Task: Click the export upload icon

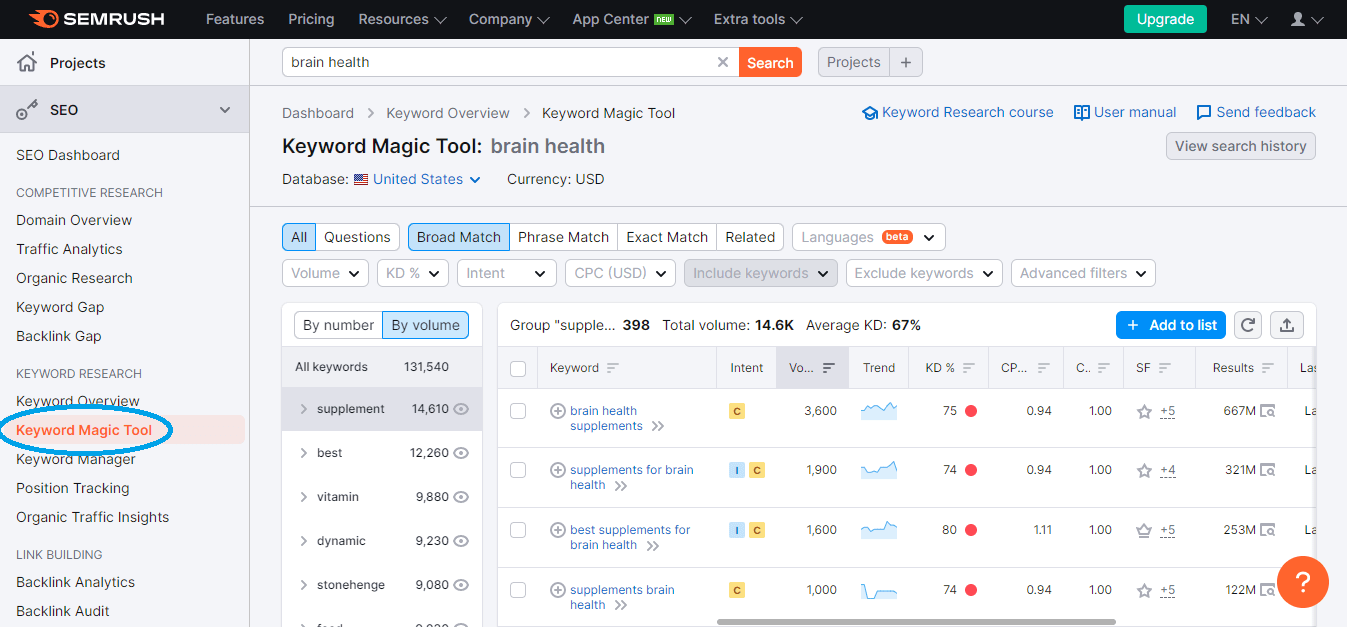Action: click(x=1287, y=325)
